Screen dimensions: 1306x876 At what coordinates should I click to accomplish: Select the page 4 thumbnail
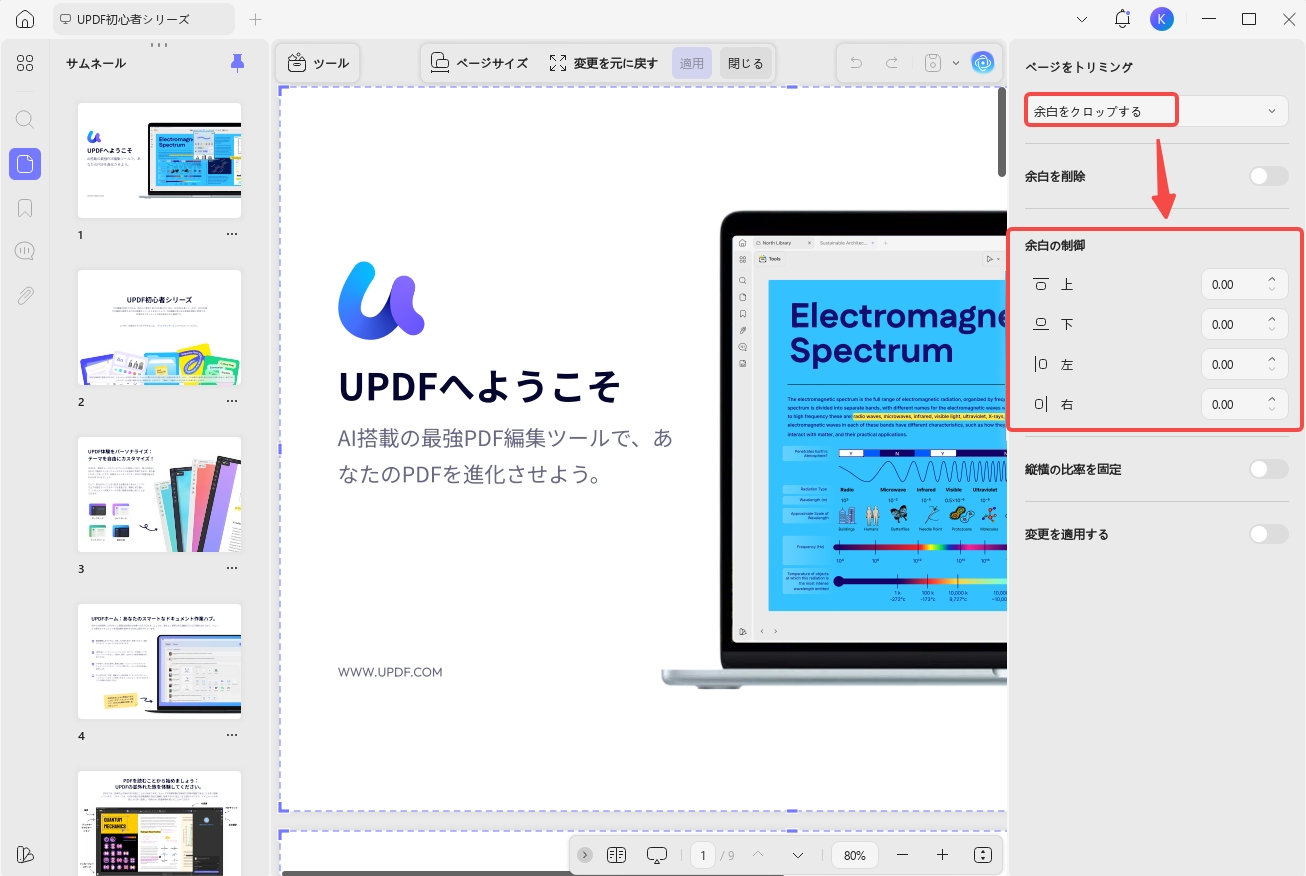[160, 662]
